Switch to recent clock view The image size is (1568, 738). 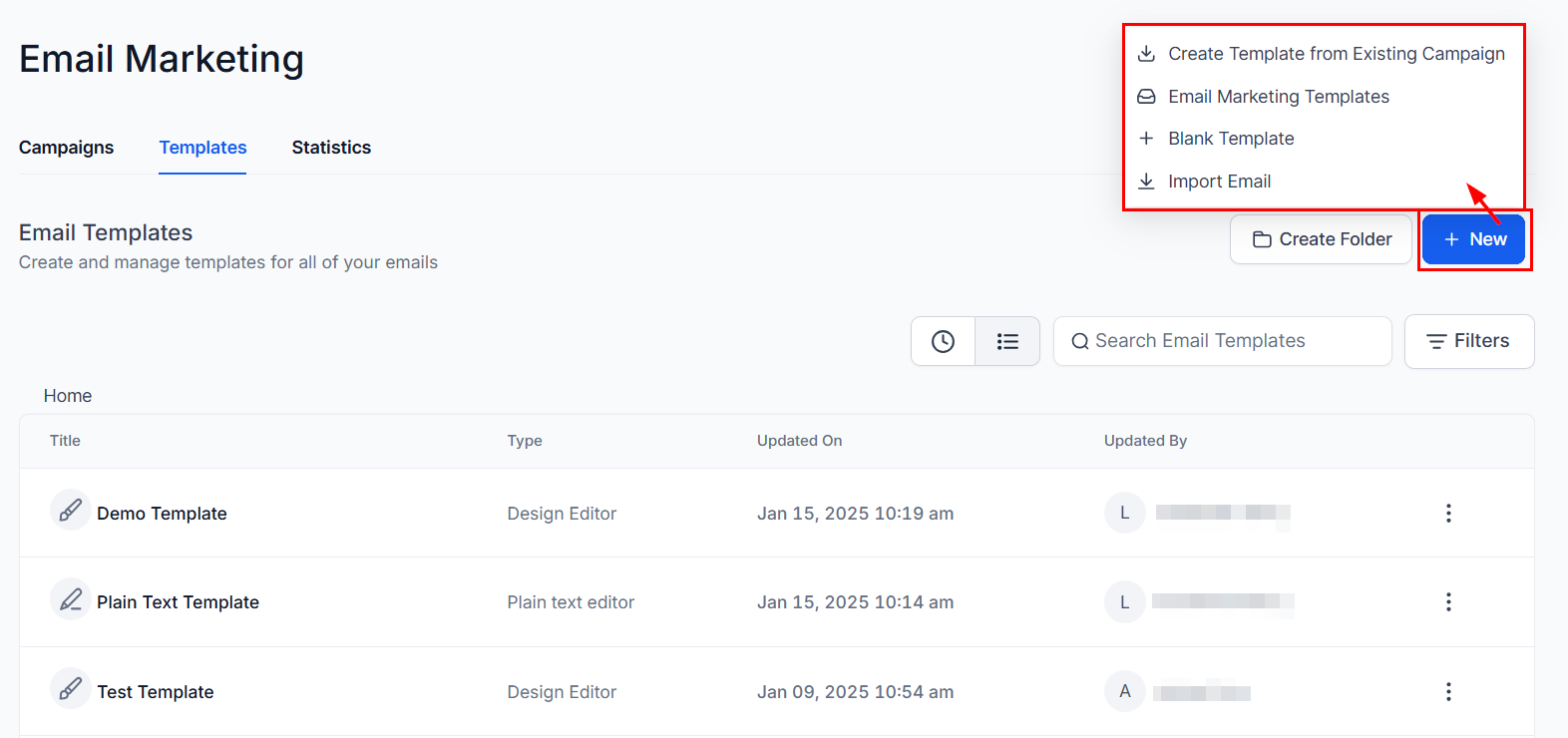(x=943, y=341)
